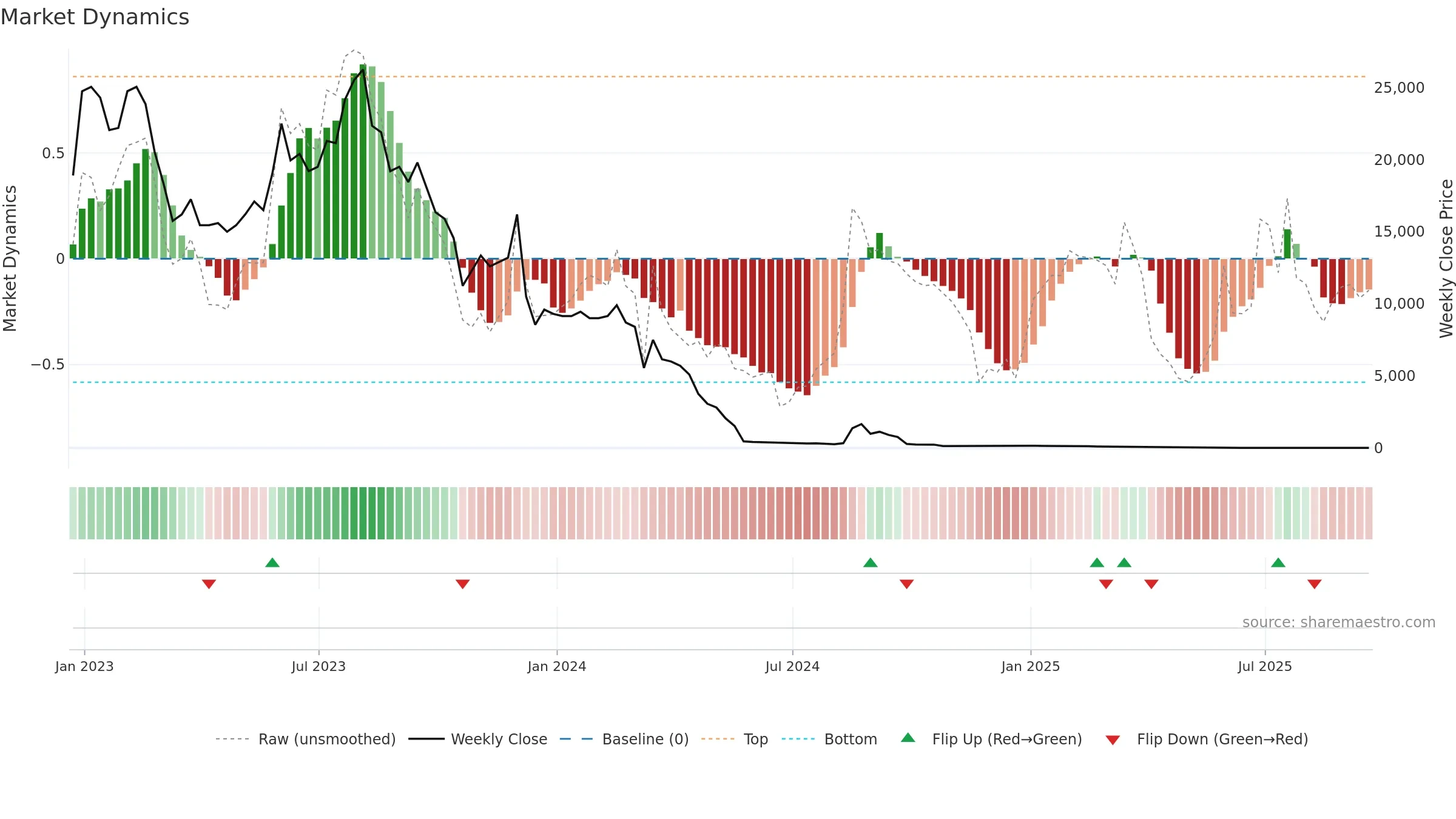Click the tallest green bar at the peak
Screen dimensions: 1456x819
(363, 161)
